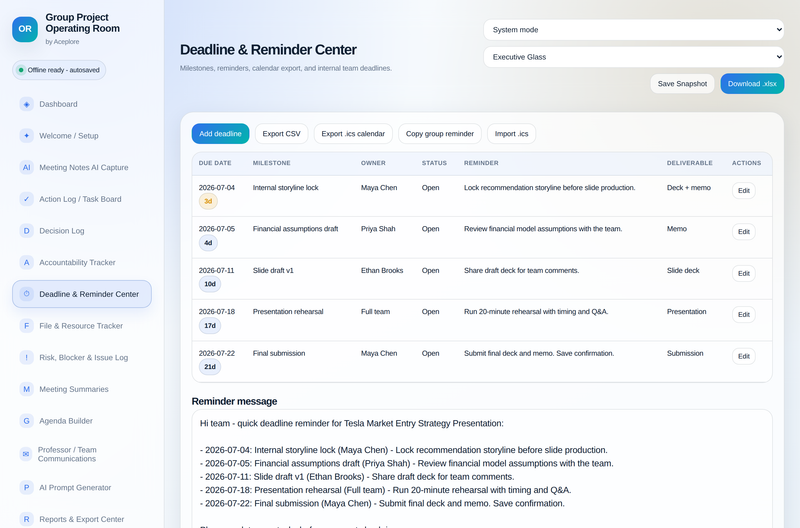Click the green offline-ready status dot
This screenshot has width=800, height=528.
click(x=21, y=70)
